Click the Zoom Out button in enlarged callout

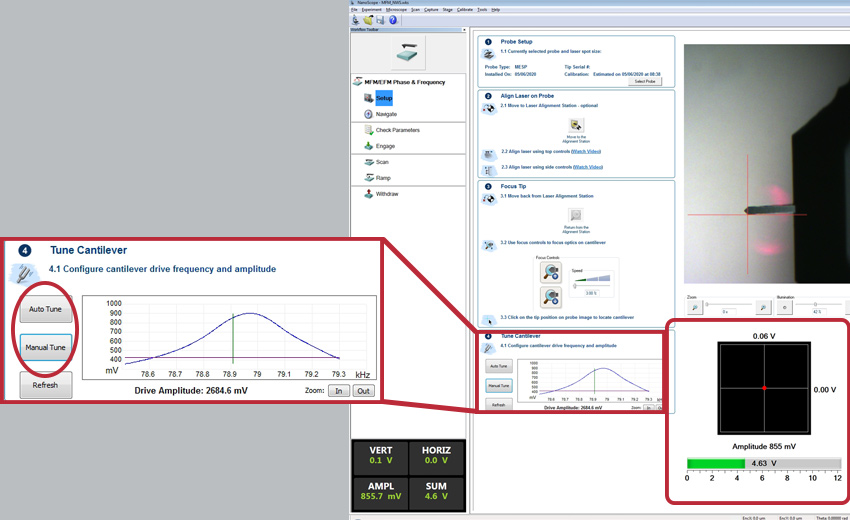(364, 391)
